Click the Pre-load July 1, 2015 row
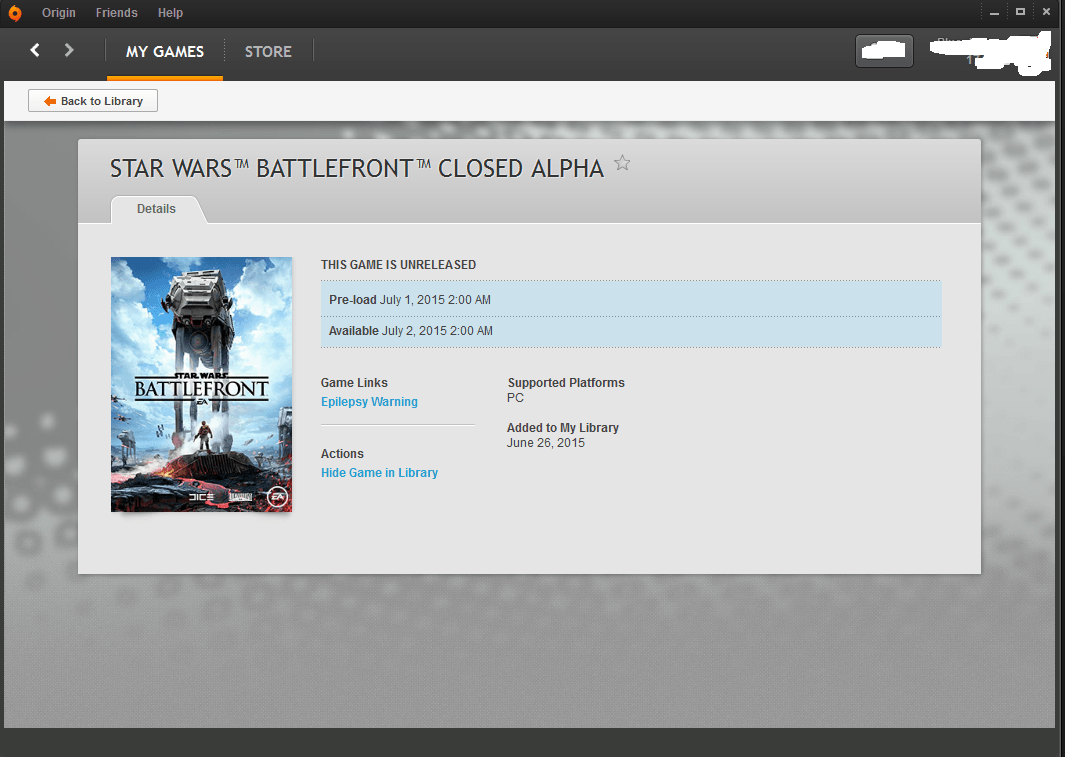 [631, 299]
